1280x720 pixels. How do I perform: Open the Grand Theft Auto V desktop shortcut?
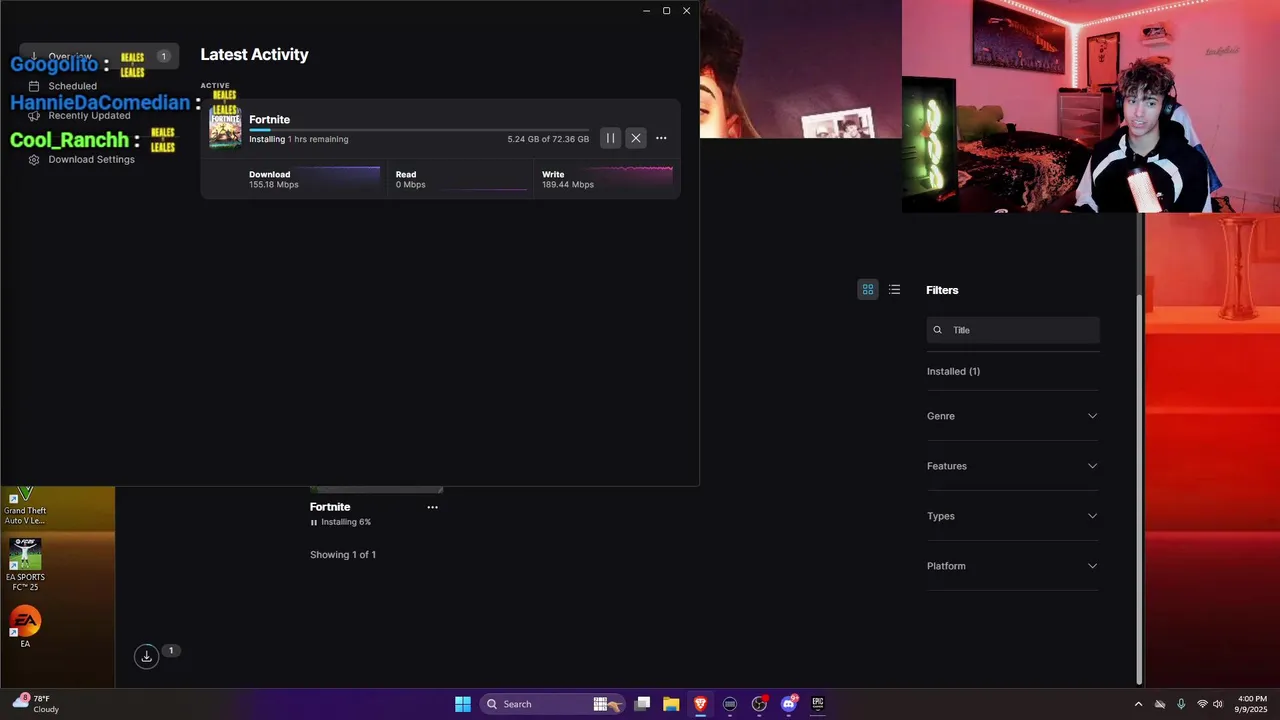click(x=25, y=504)
